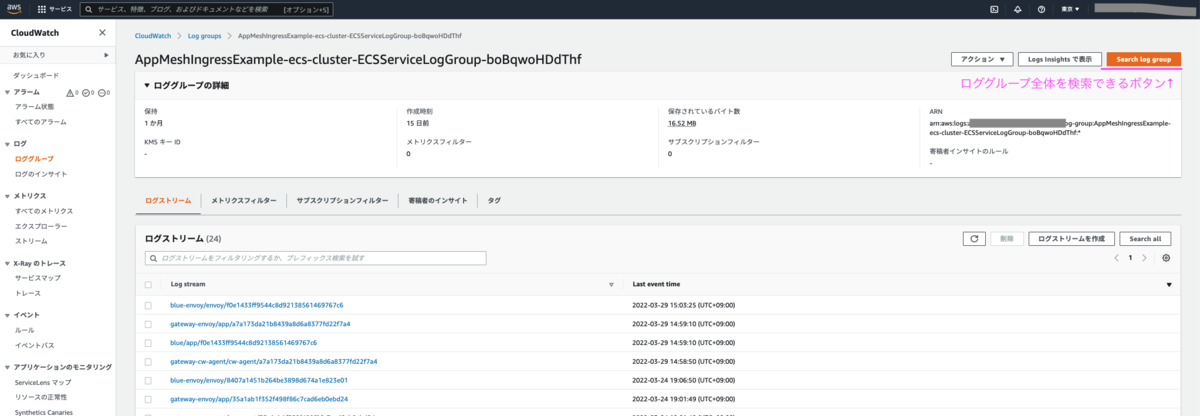Sort by Log stream column arrow
Screen dimensions: 1200x416
(611, 285)
